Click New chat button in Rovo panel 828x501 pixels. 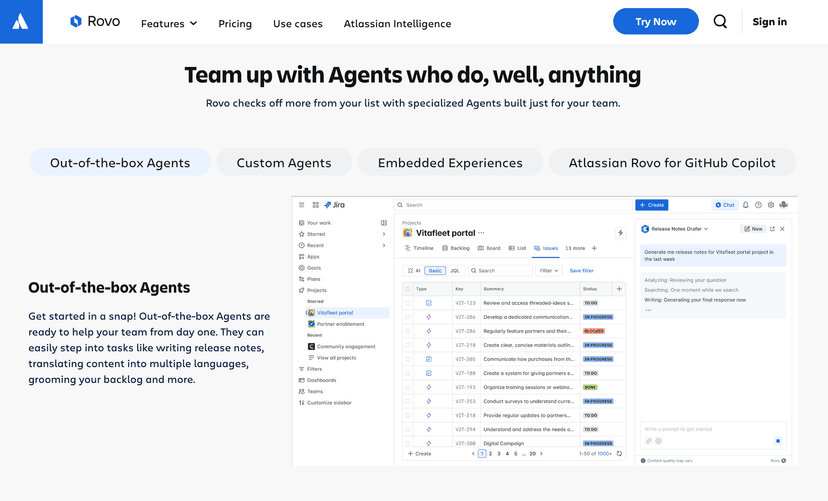(x=753, y=229)
